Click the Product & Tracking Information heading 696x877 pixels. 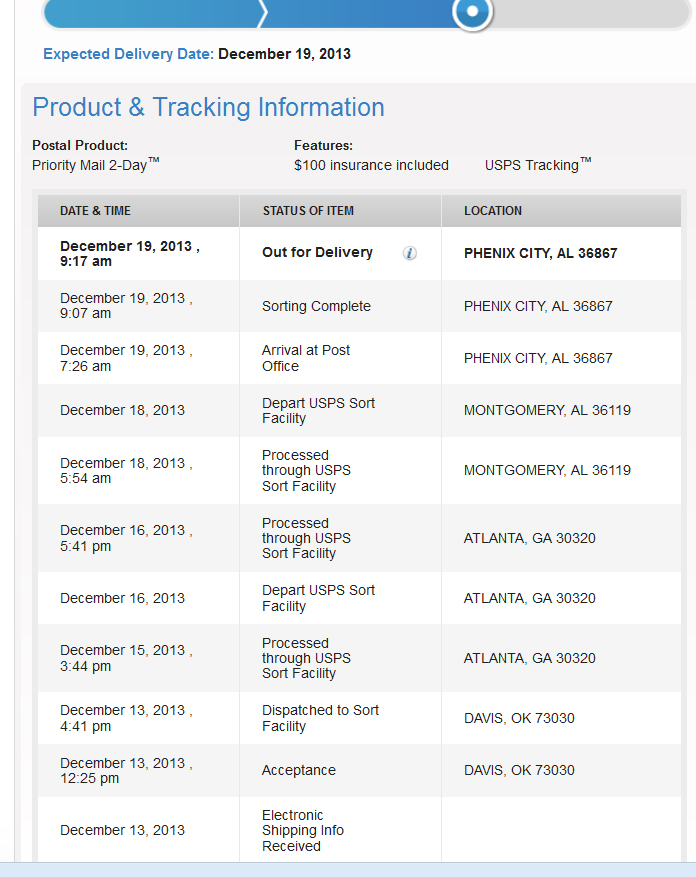click(x=208, y=107)
